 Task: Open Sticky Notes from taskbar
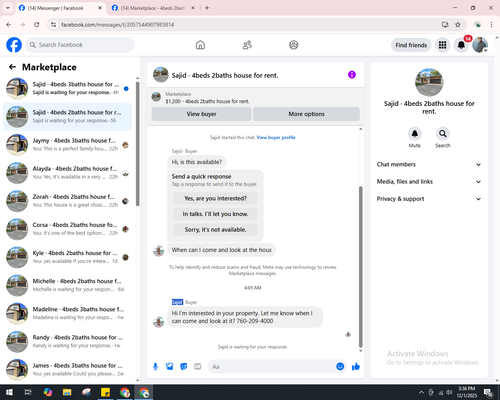pos(106,392)
